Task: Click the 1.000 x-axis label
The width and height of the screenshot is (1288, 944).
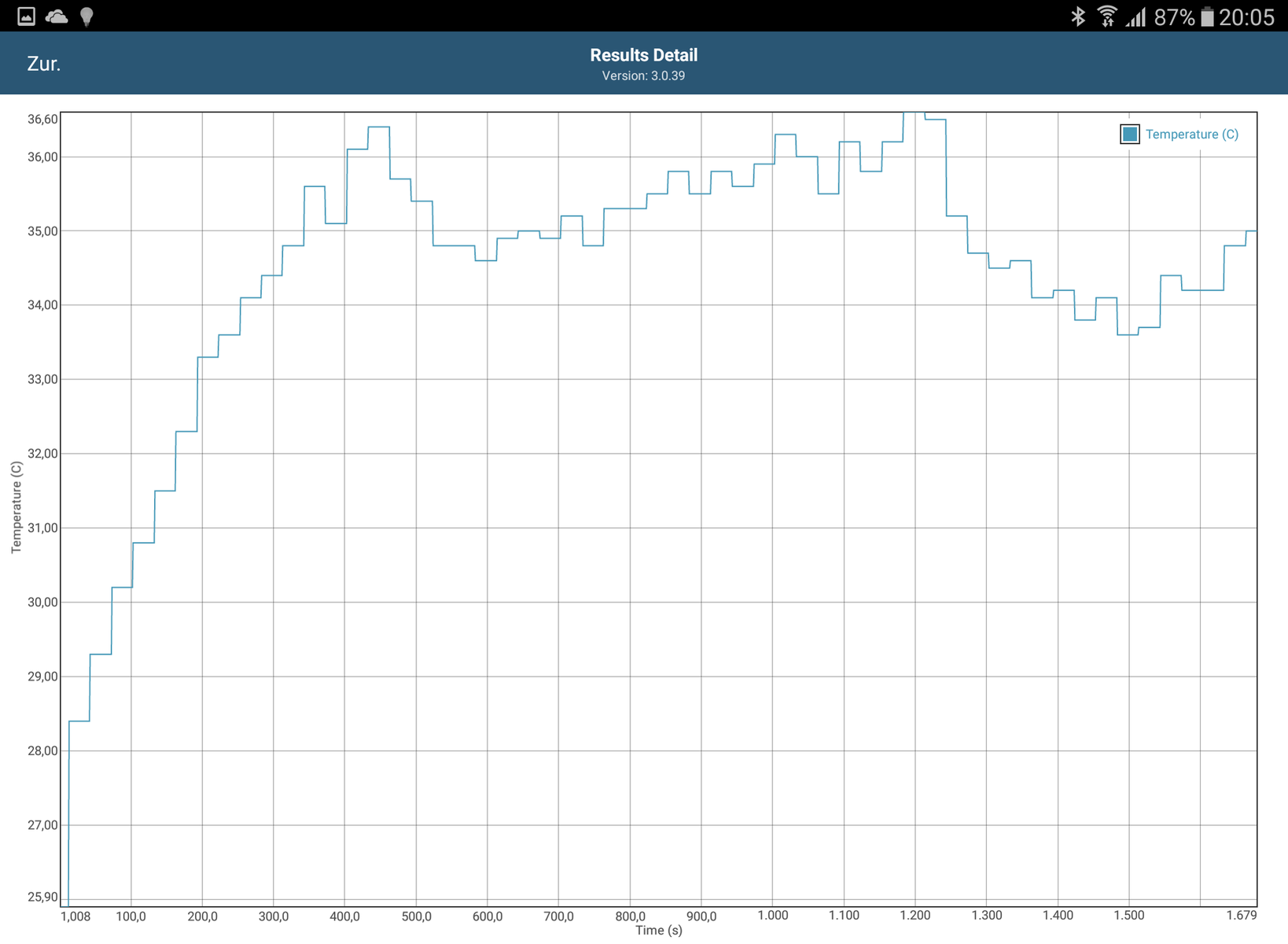Action: pos(773,916)
